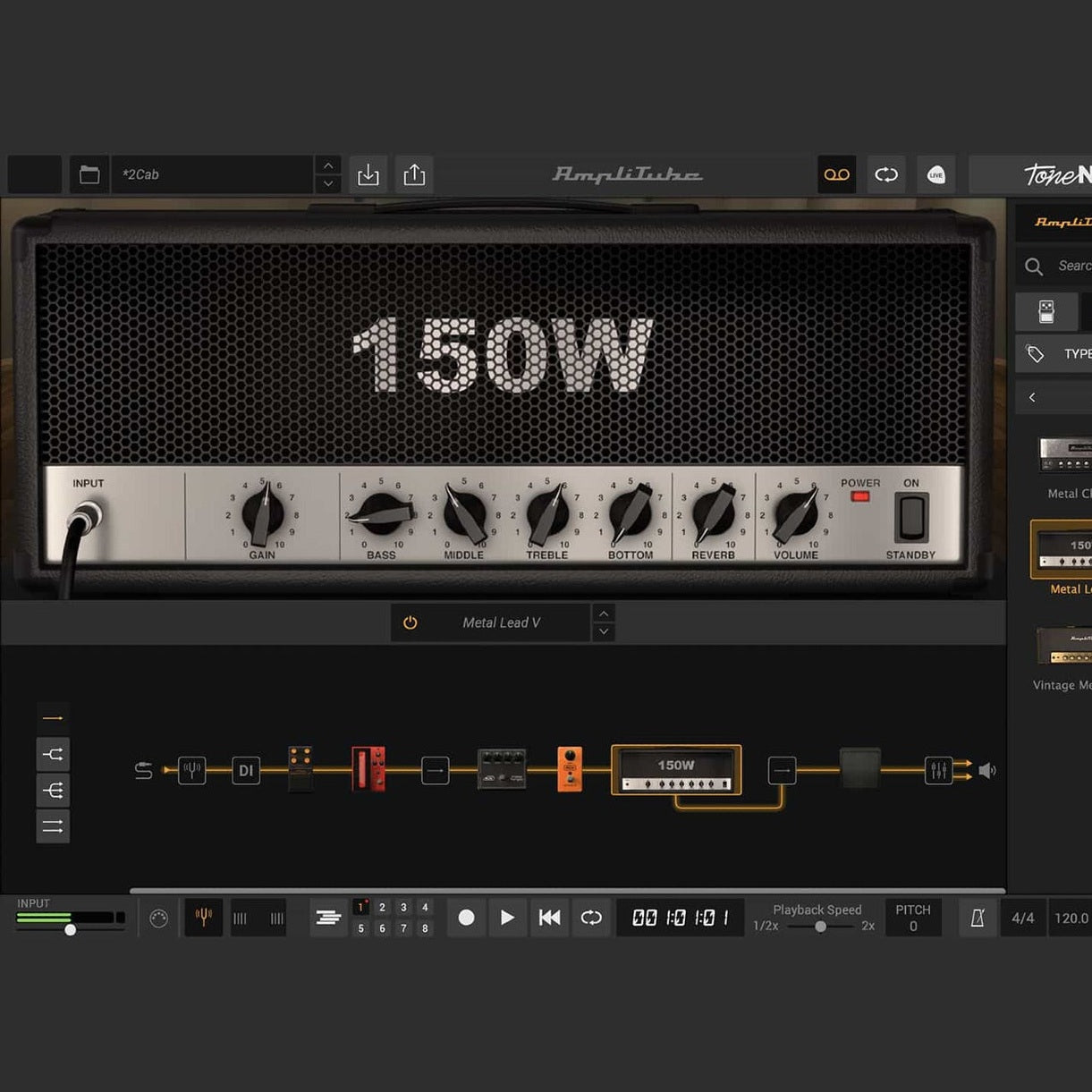
Task: Click the *2Cab preset name field
Action: pyautogui.click(x=213, y=174)
